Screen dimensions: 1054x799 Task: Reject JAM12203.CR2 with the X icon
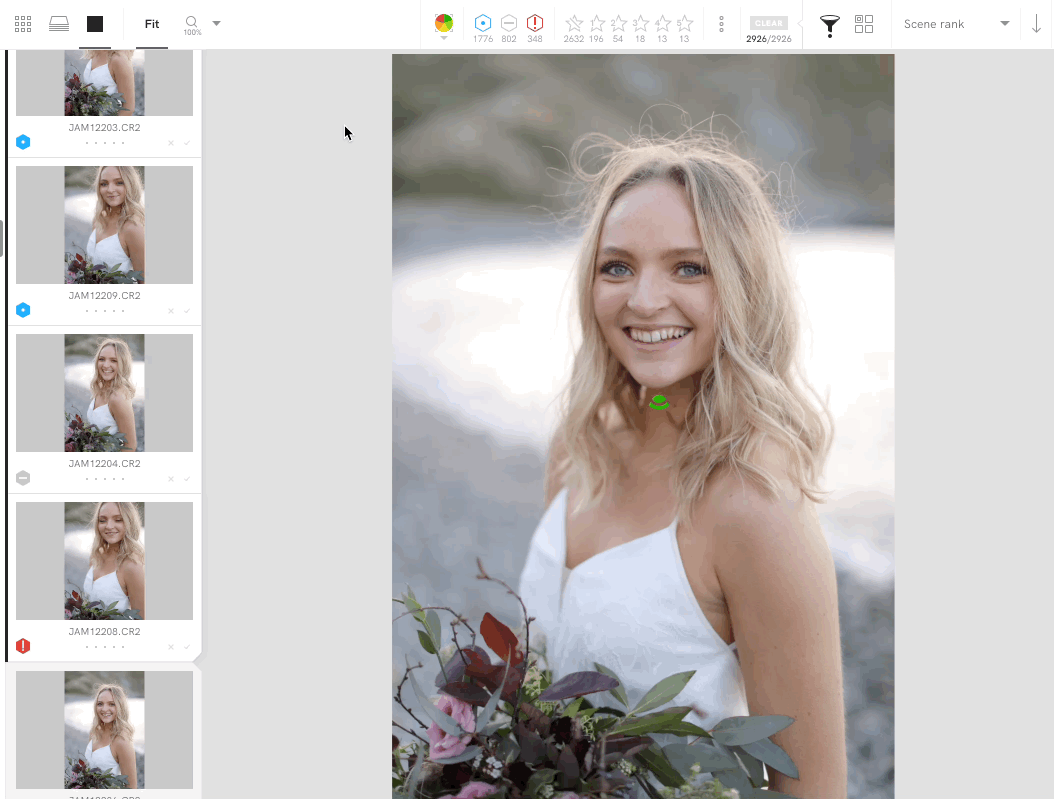(x=171, y=143)
